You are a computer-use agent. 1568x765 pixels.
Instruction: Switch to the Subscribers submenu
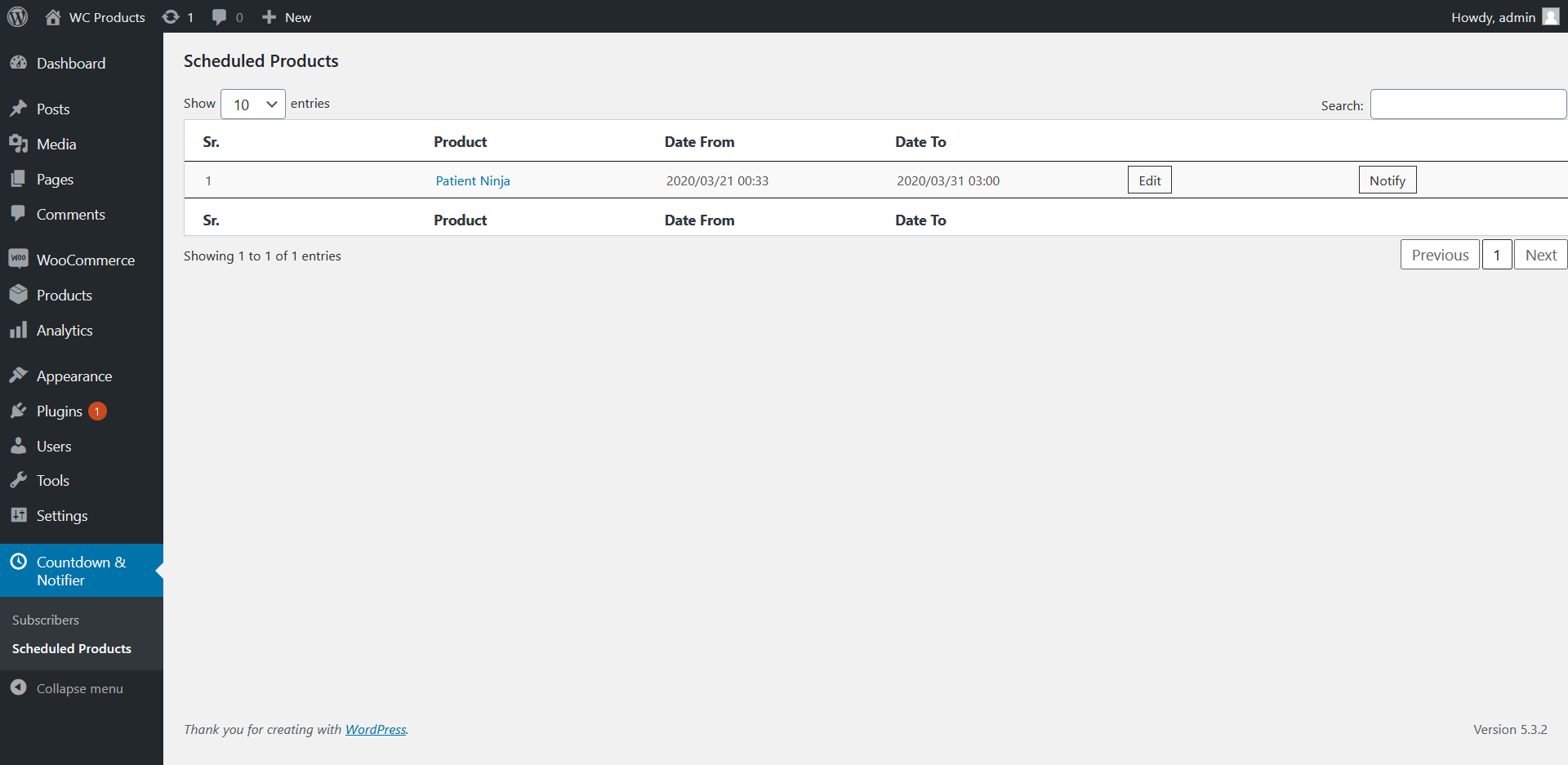coord(45,620)
